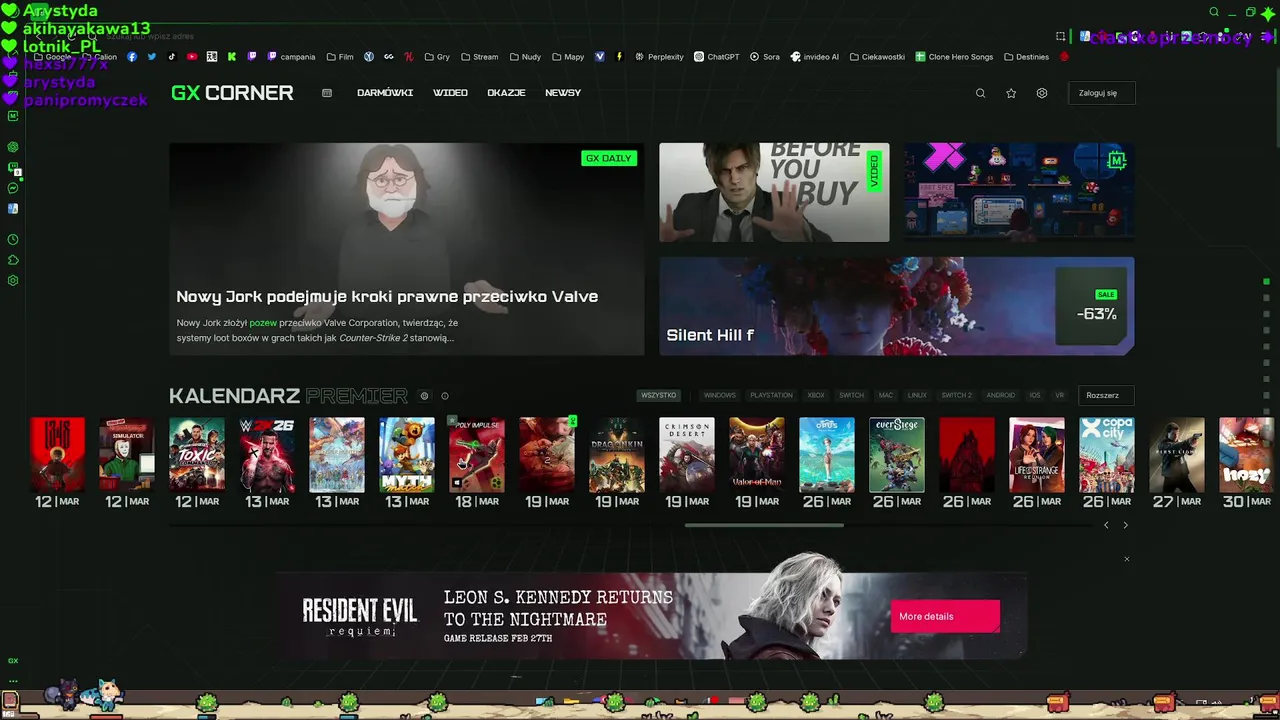Image resolution: width=1280 pixels, height=720 pixels.
Task: Click the GX CORNER logo
Action: 232,93
